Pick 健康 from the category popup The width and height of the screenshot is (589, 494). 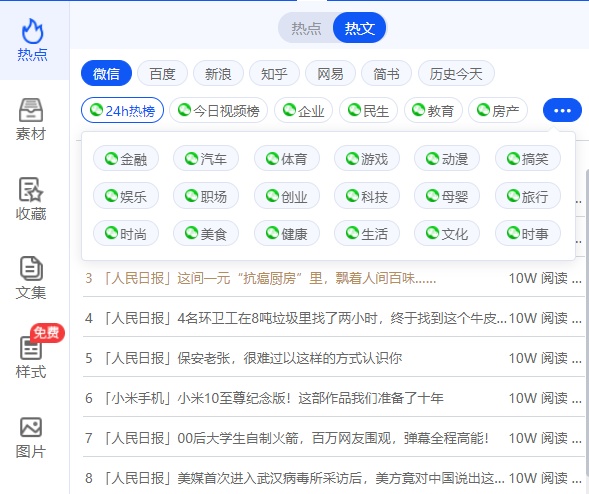(287, 233)
